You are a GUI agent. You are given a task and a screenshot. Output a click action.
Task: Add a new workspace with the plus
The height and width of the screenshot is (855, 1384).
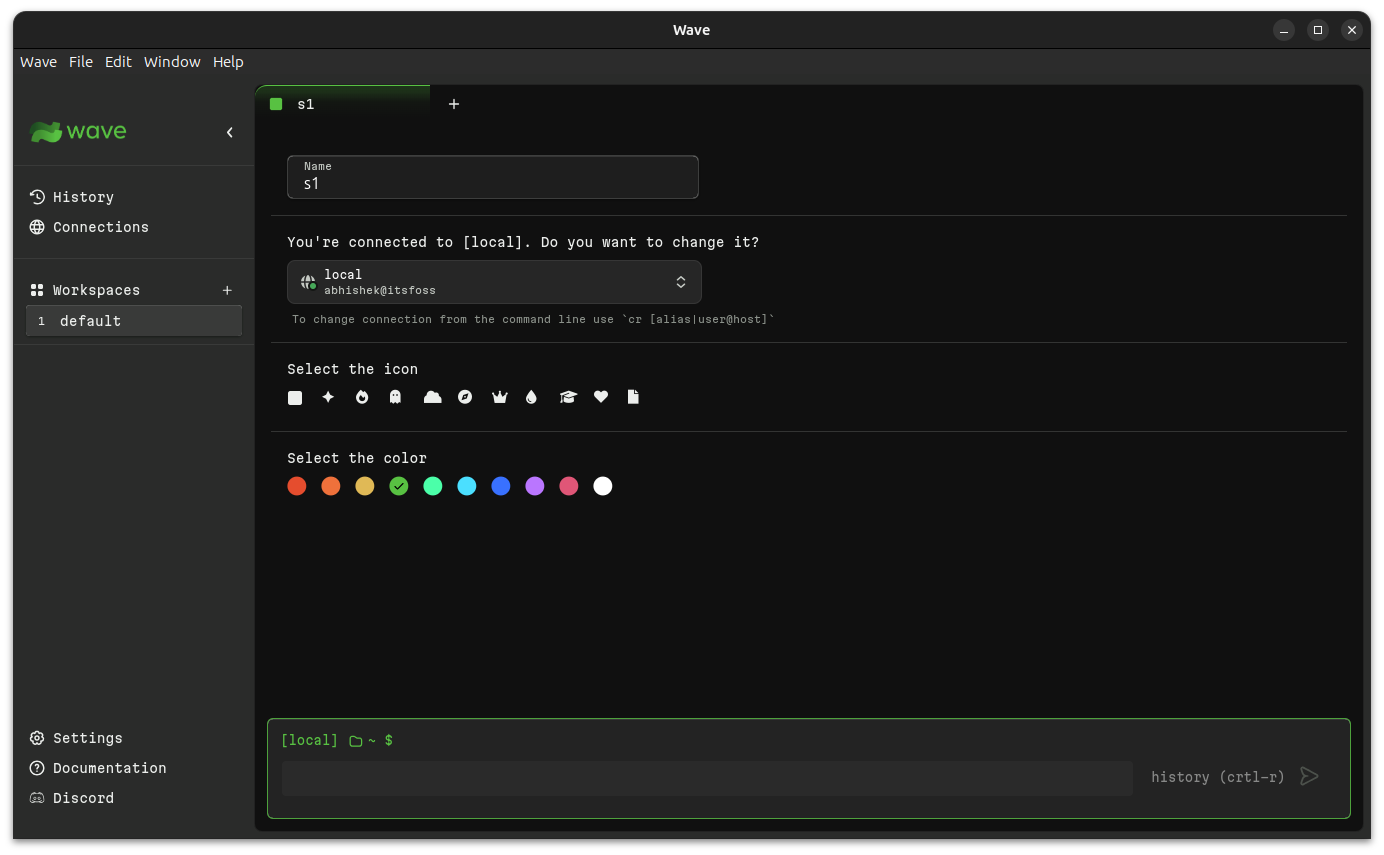click(227, 290)
